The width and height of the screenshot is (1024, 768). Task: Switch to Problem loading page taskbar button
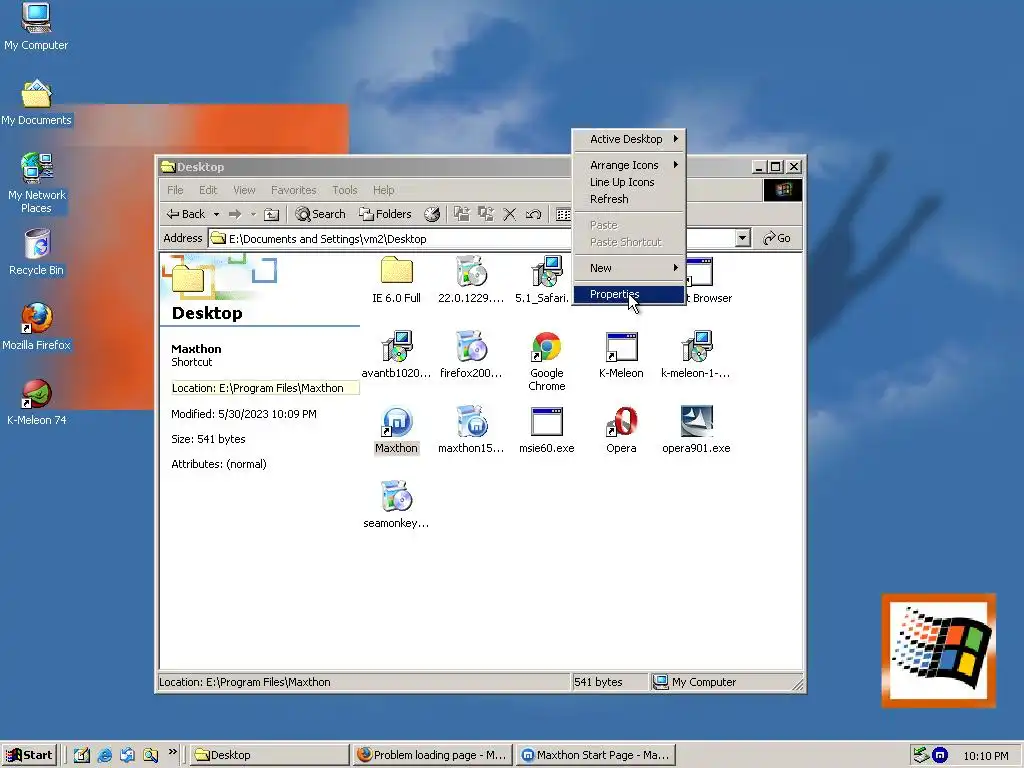432,755
